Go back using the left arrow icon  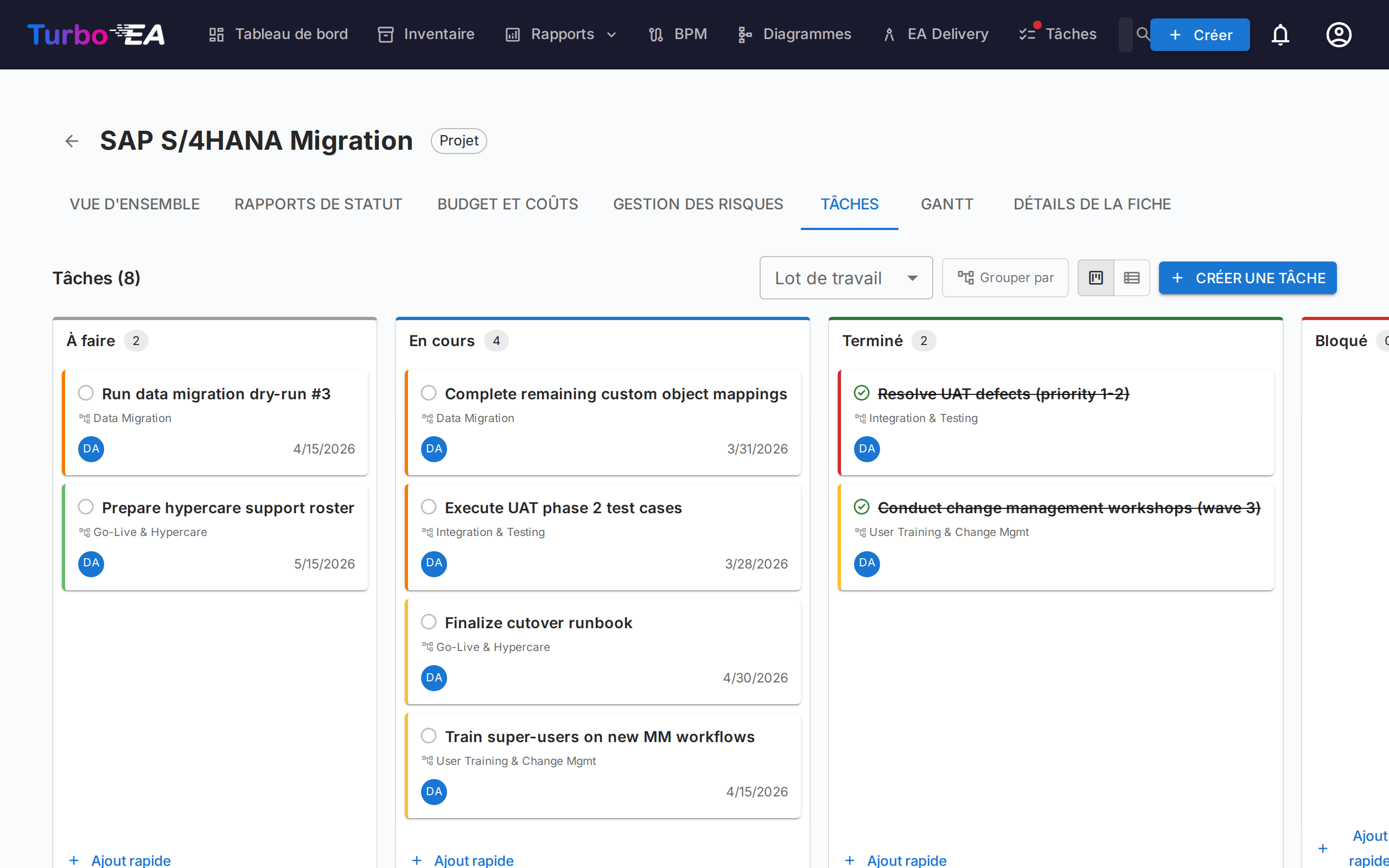pos(72,141)
